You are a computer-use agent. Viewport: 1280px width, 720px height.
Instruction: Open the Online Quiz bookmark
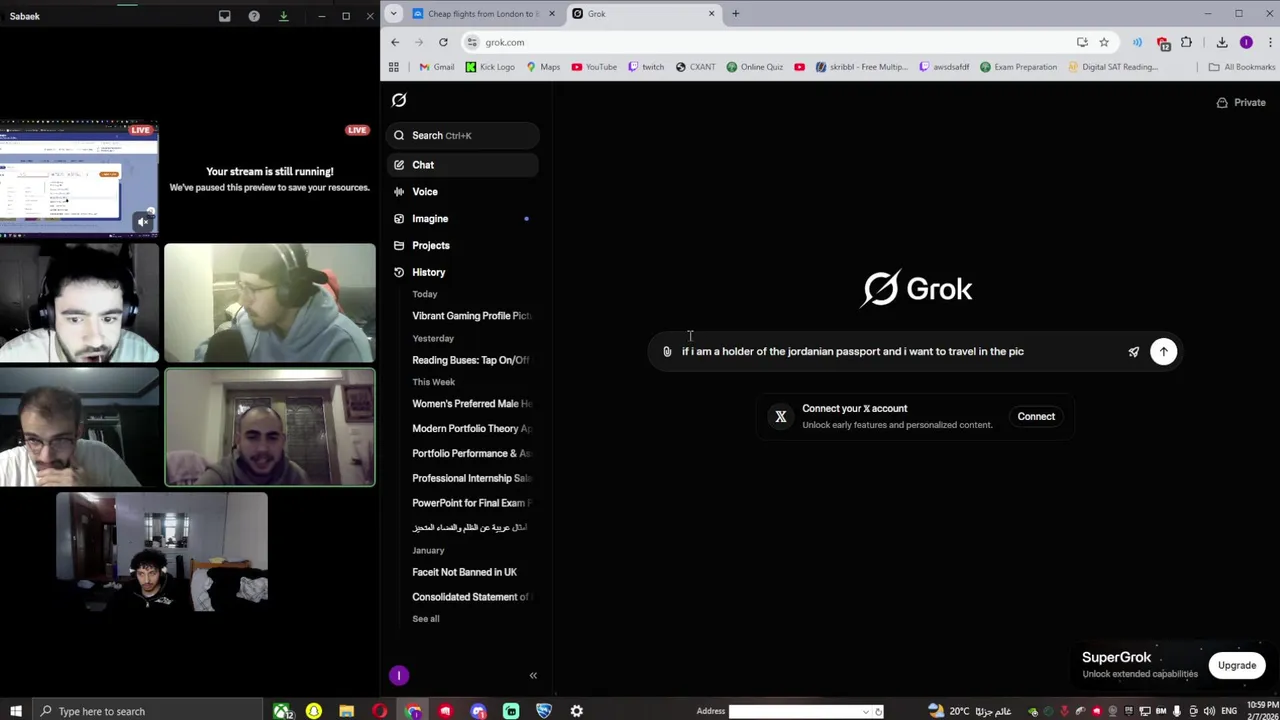755,67
